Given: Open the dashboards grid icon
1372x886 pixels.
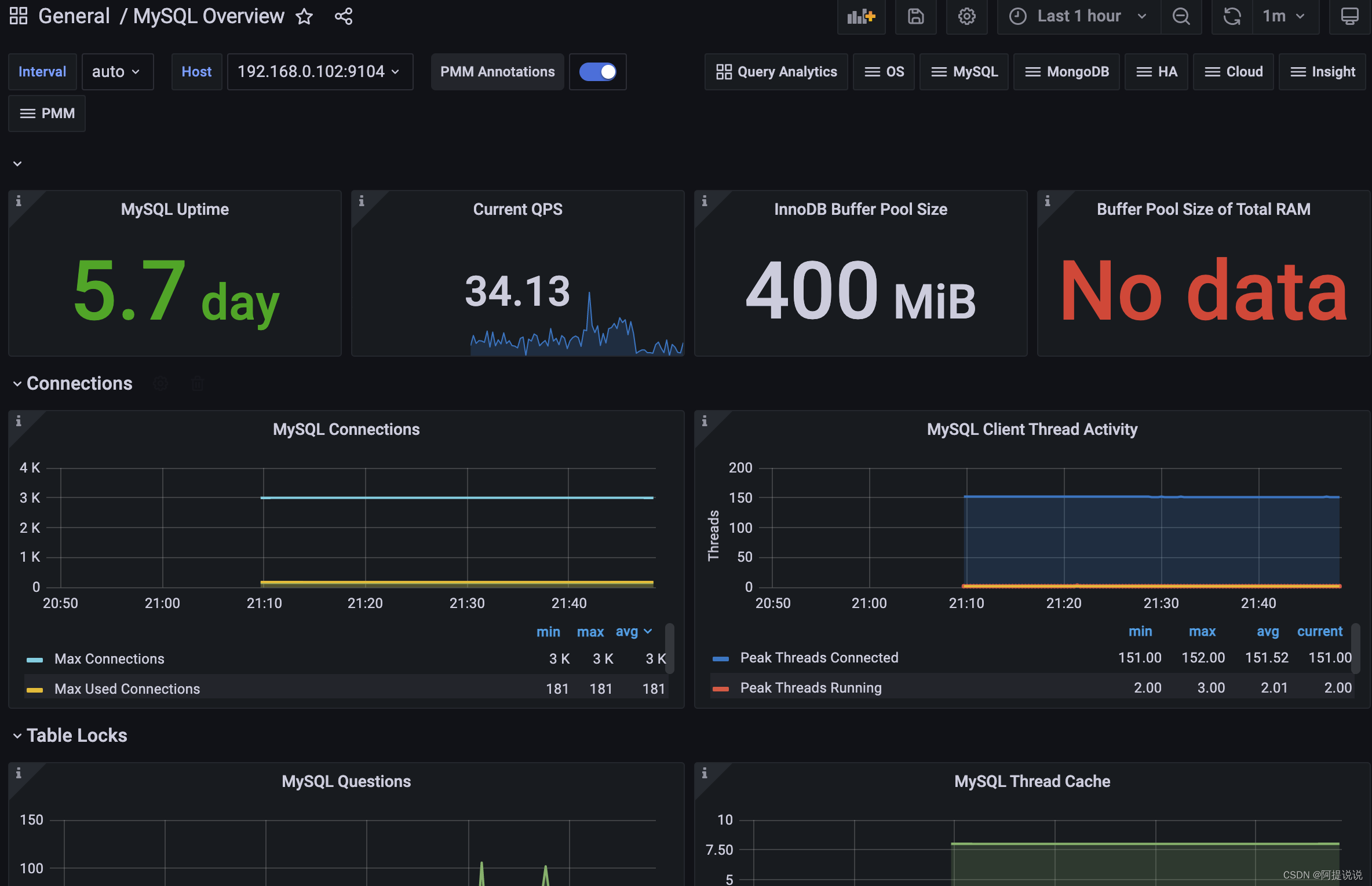Looking at the screenshot, I should click(x=19, y=16).
